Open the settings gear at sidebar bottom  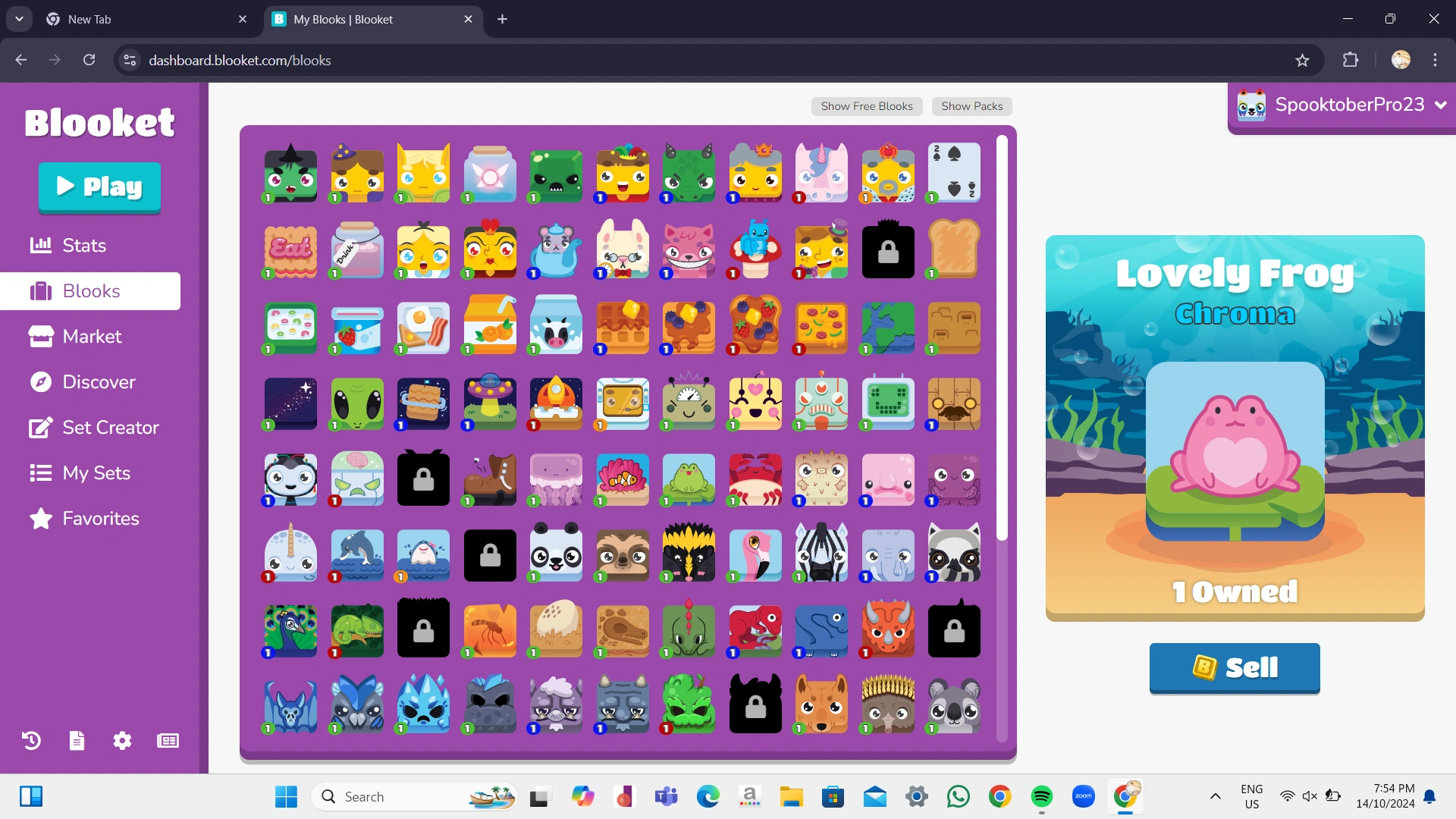(122, 741)
